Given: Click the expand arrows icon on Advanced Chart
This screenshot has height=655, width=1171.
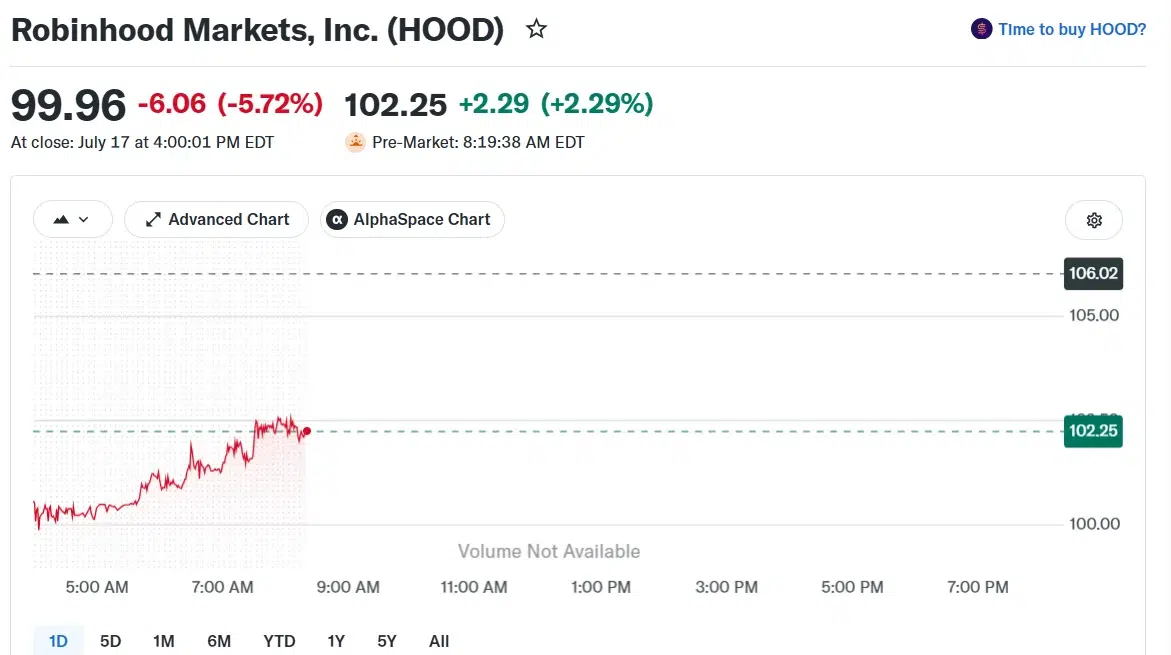Looking at the screenshot, I should tap(153, 220).
